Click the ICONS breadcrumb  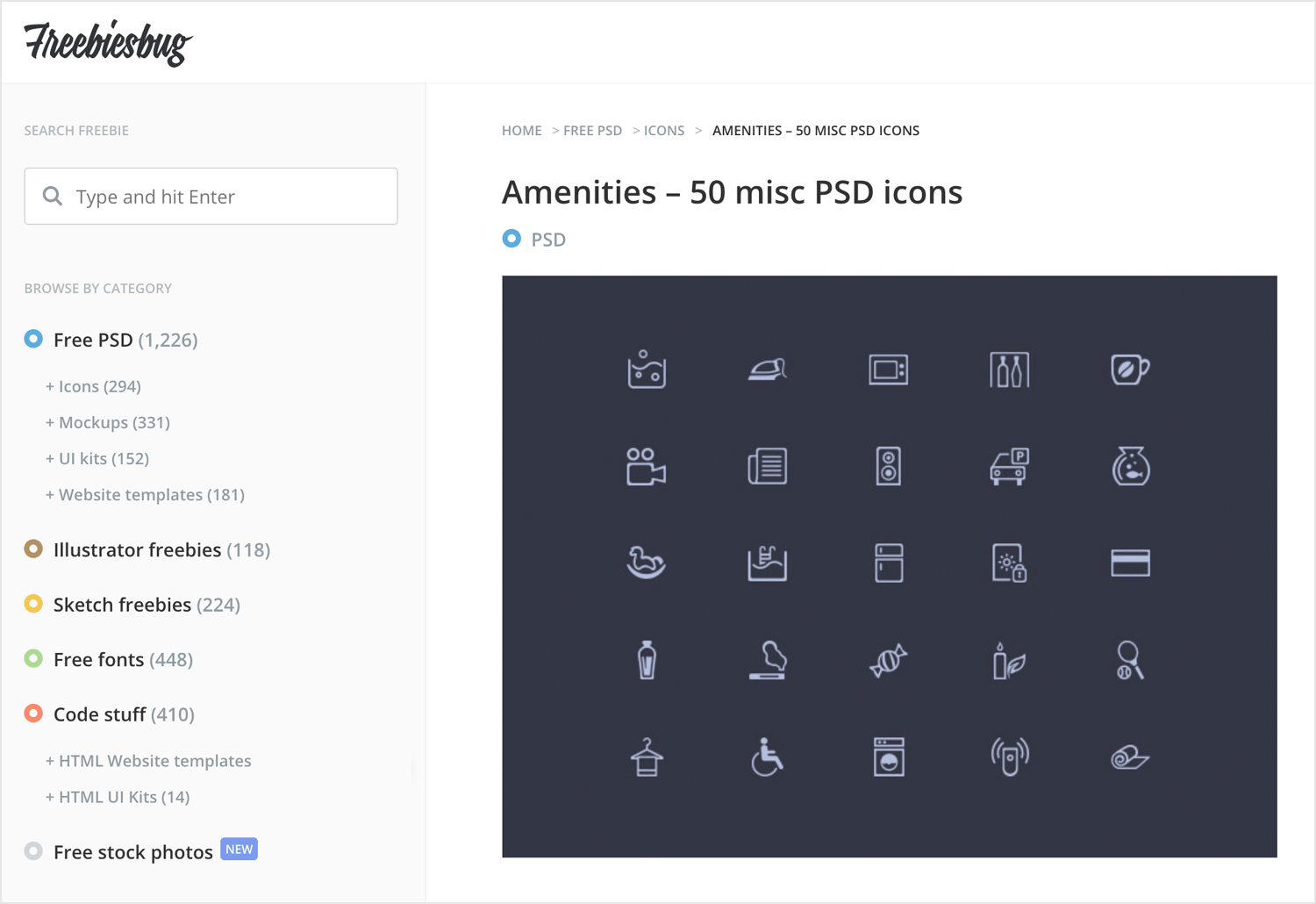click(664, 131)
